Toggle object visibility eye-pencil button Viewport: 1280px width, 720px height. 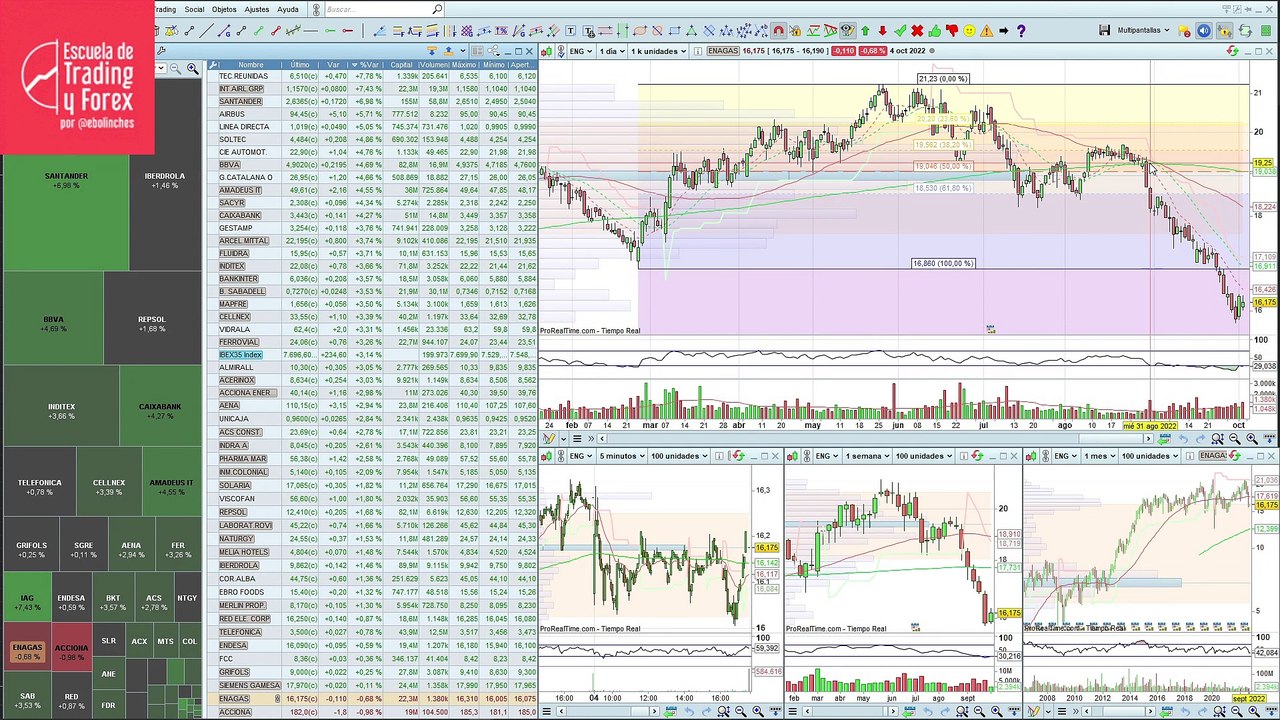click(848, 31)
